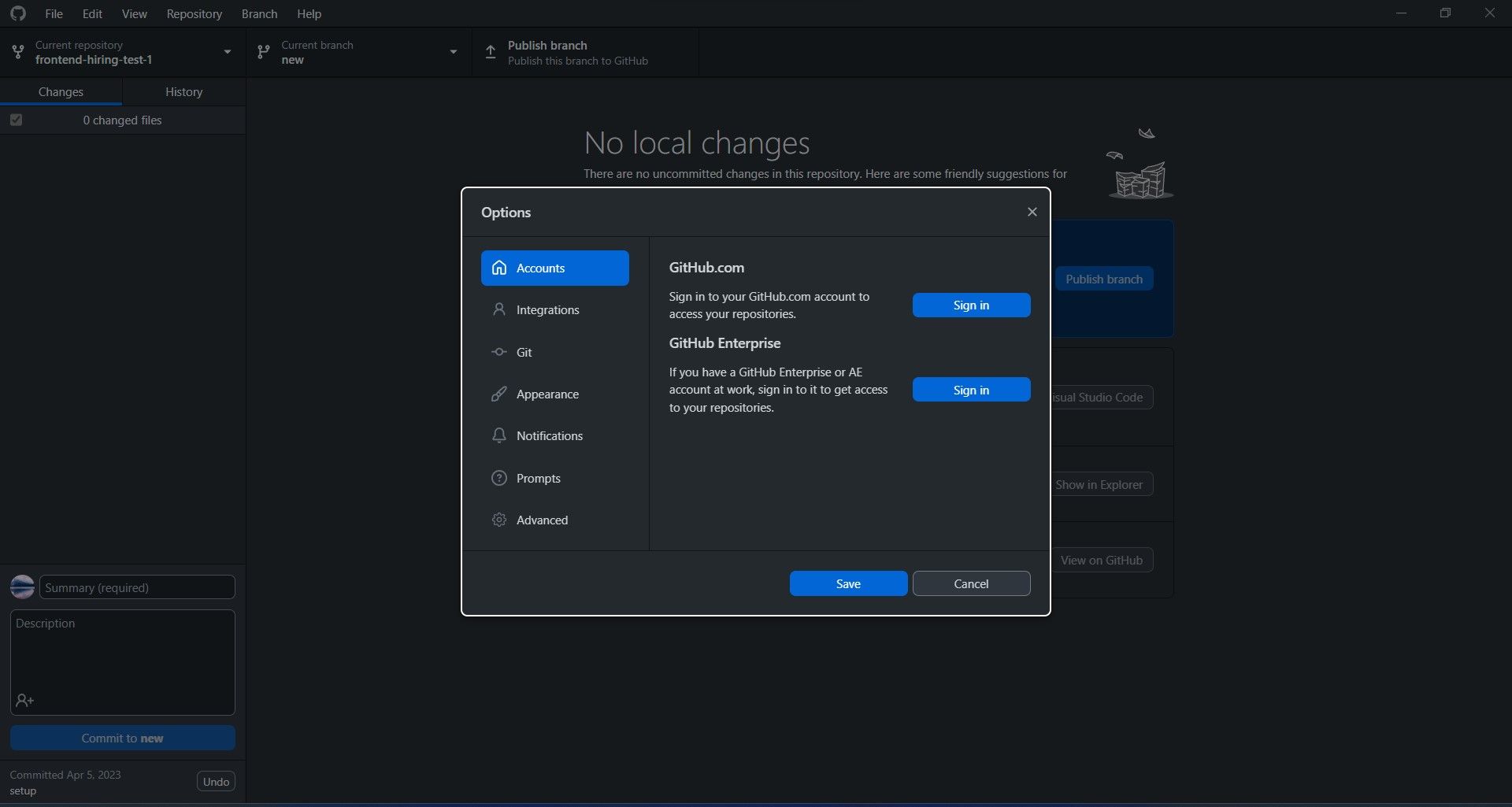Click the Commit to new button
Screen dimensions: 1512x807
[122, 738]
